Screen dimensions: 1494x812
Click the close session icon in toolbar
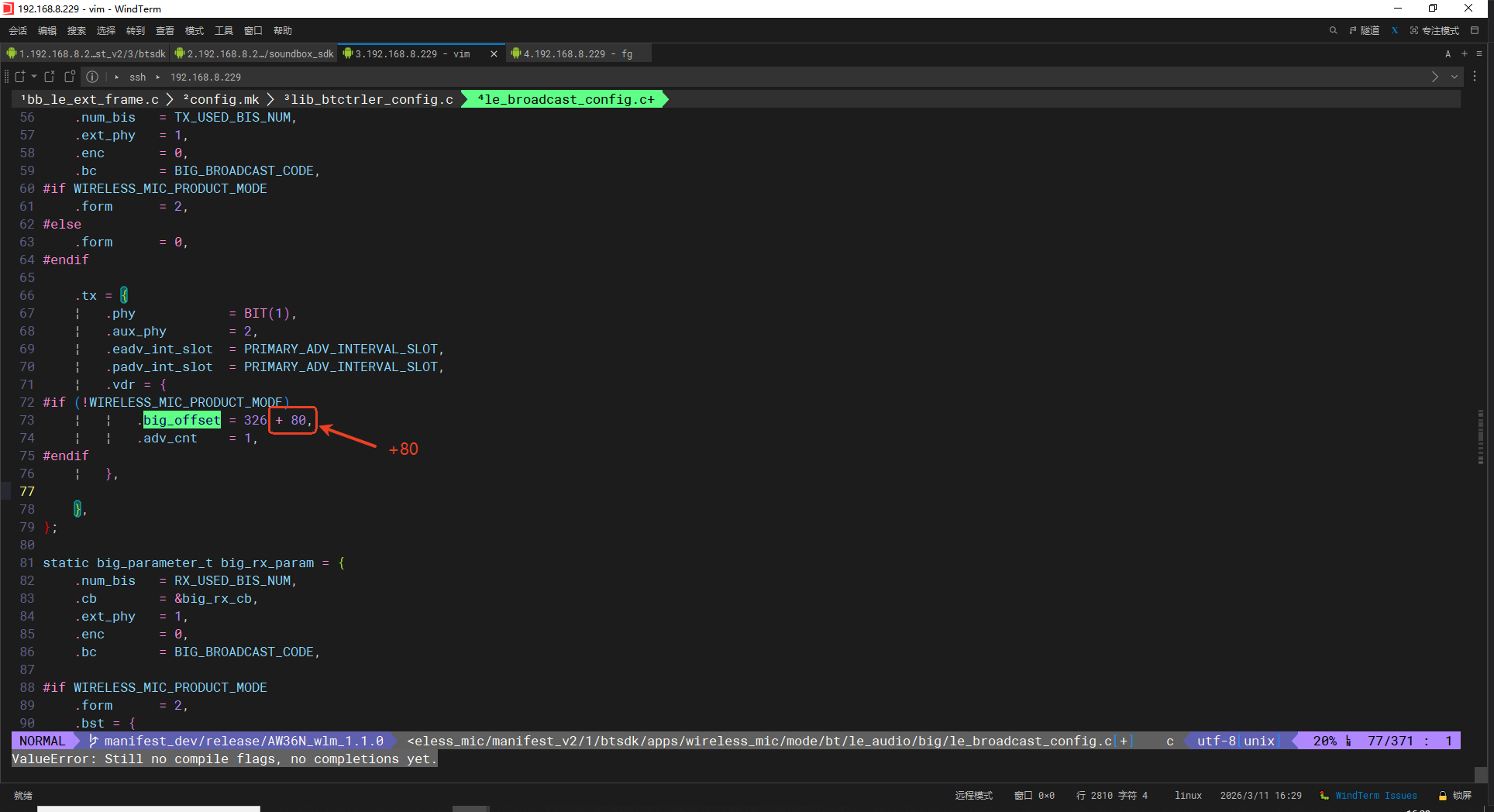(x=50, y=77)
